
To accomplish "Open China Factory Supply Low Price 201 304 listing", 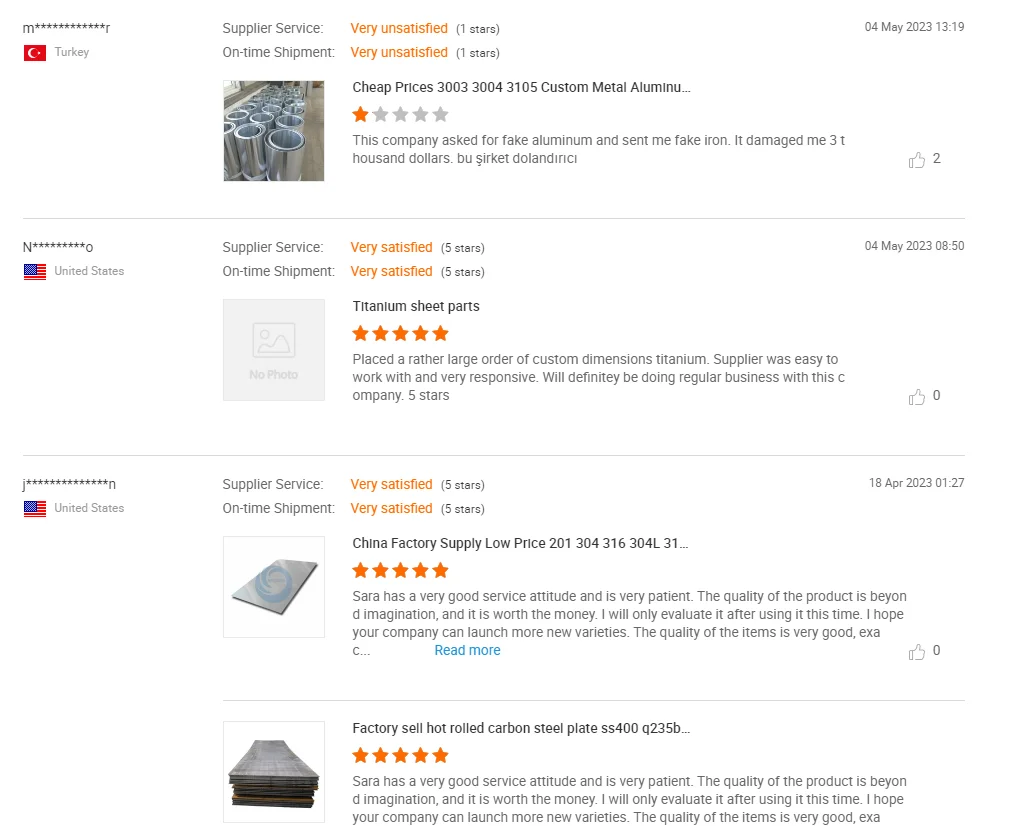I will coord(521,543).
